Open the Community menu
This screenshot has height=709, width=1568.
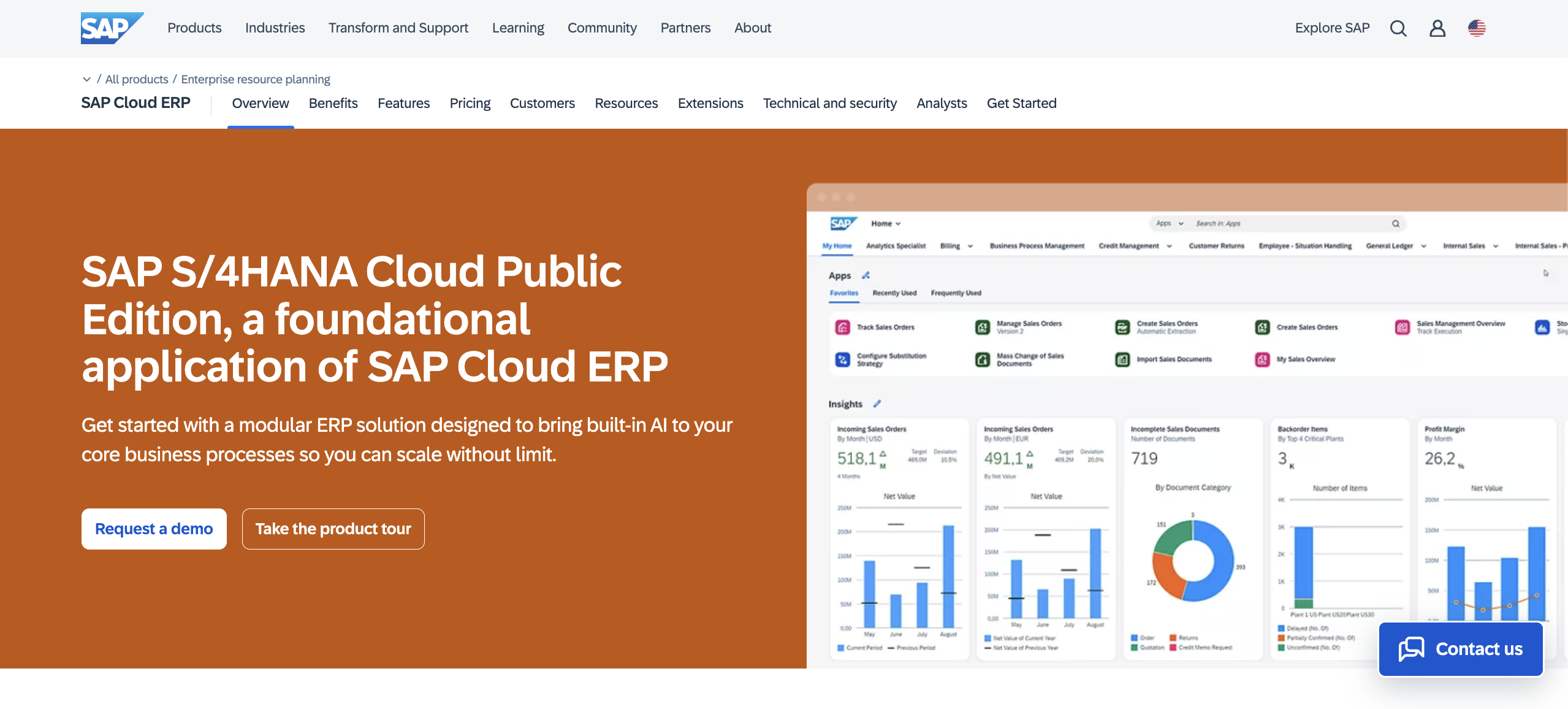tap(602, 28)
